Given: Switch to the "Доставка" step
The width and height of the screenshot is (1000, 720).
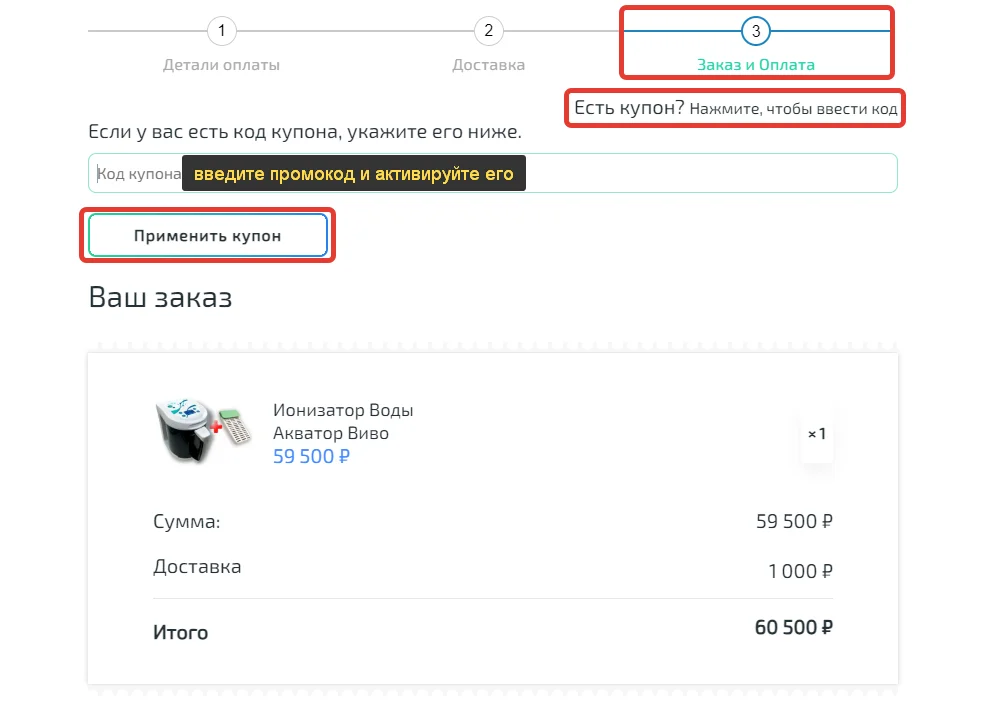Looking at the screenshot, I should pyautogui.click(x=488, y=64).
